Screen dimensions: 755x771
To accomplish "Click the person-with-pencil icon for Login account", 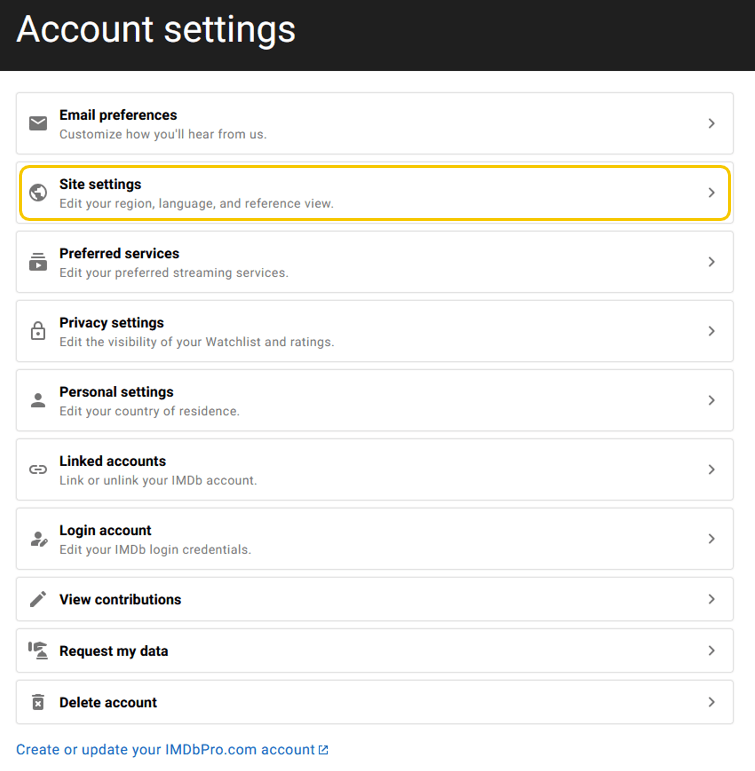I will [x=39, y=539].
